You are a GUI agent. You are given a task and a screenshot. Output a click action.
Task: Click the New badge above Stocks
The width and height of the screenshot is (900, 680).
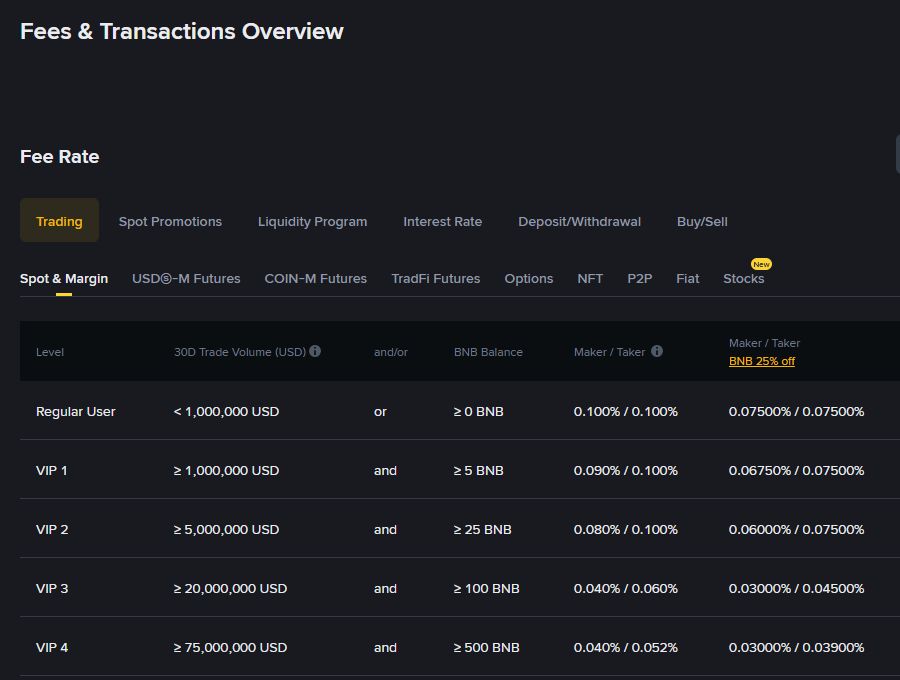[x=761, y=264]
